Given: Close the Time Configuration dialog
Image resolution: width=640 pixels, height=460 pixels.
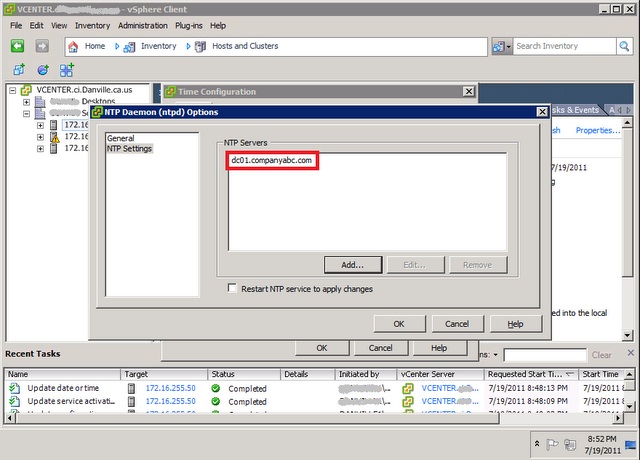Looking at the screenshot, I should pos(469,91).
